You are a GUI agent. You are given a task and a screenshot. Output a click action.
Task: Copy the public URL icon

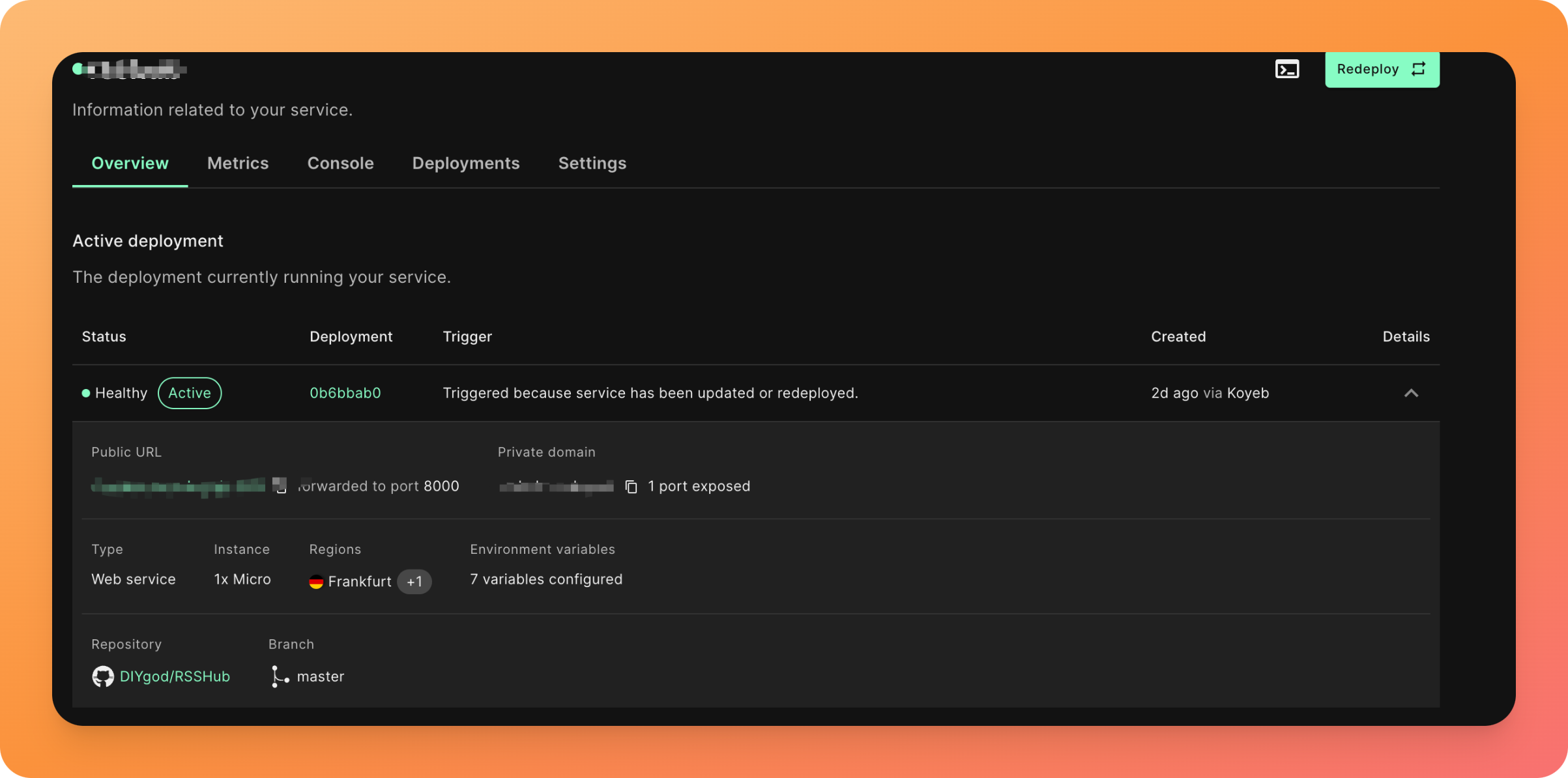click(x=281, y=487)
